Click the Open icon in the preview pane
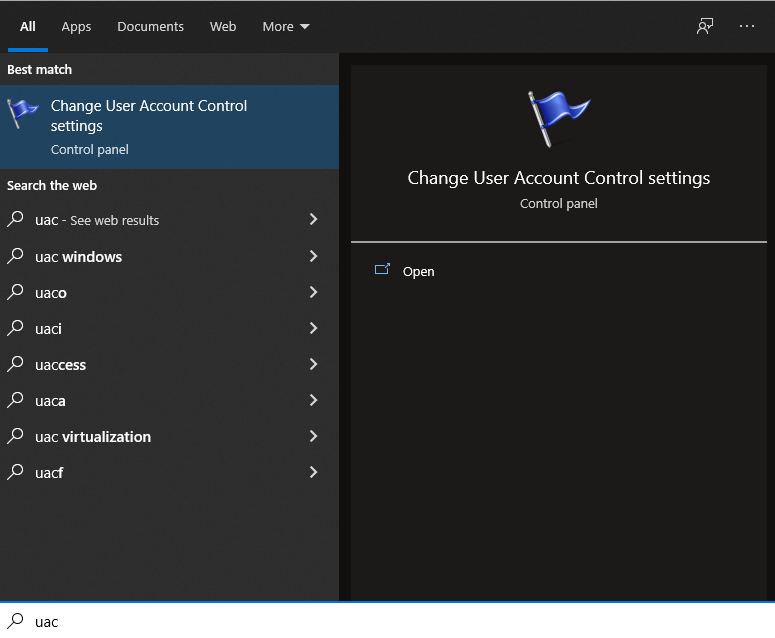 [x=382, y=269]
